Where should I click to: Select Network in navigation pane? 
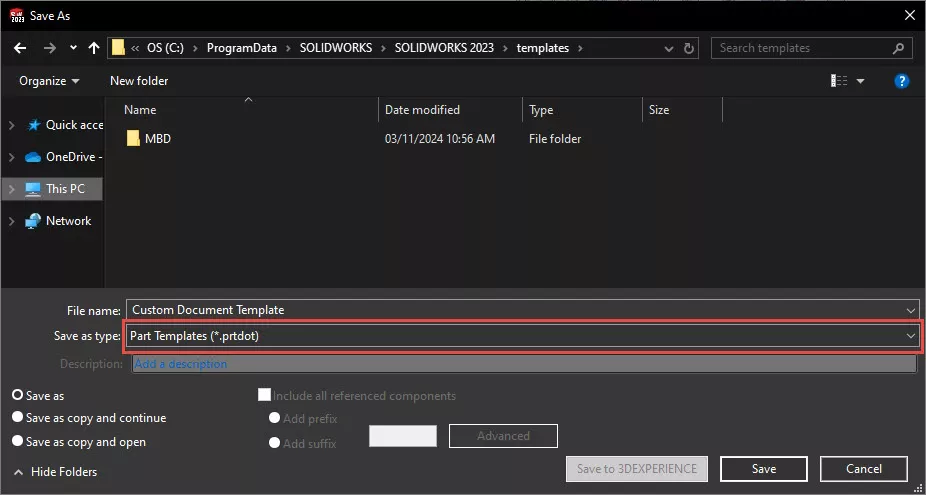click(x=58, y=221)
